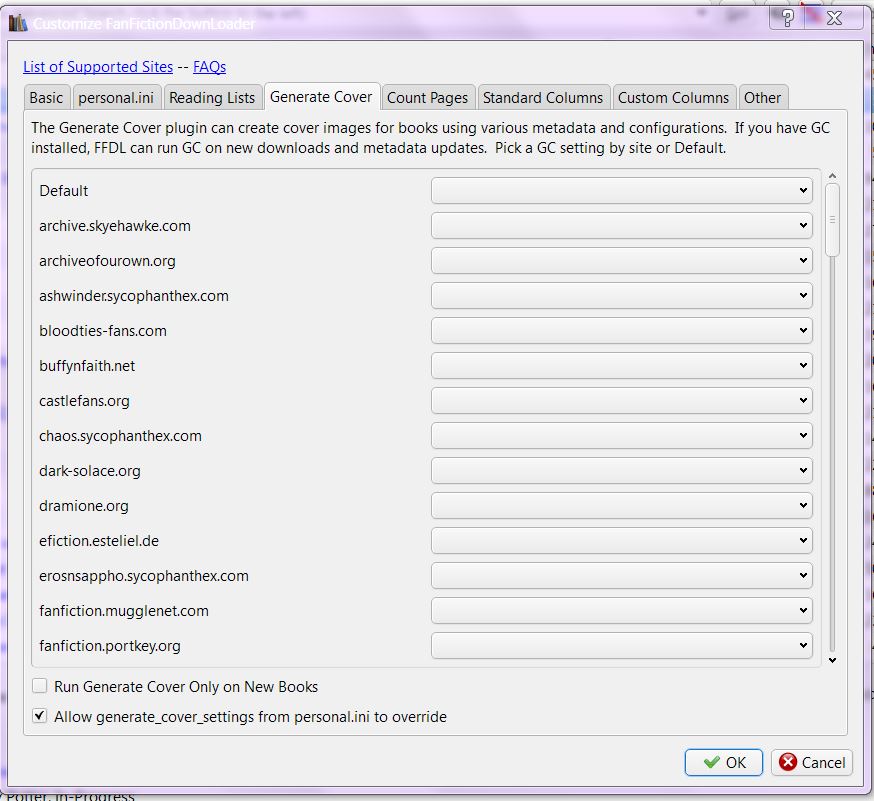Image resolution: width=874 pixels, height=801 pixels.
Task: Confirm settings with OK button
Action: click(724, 762)
